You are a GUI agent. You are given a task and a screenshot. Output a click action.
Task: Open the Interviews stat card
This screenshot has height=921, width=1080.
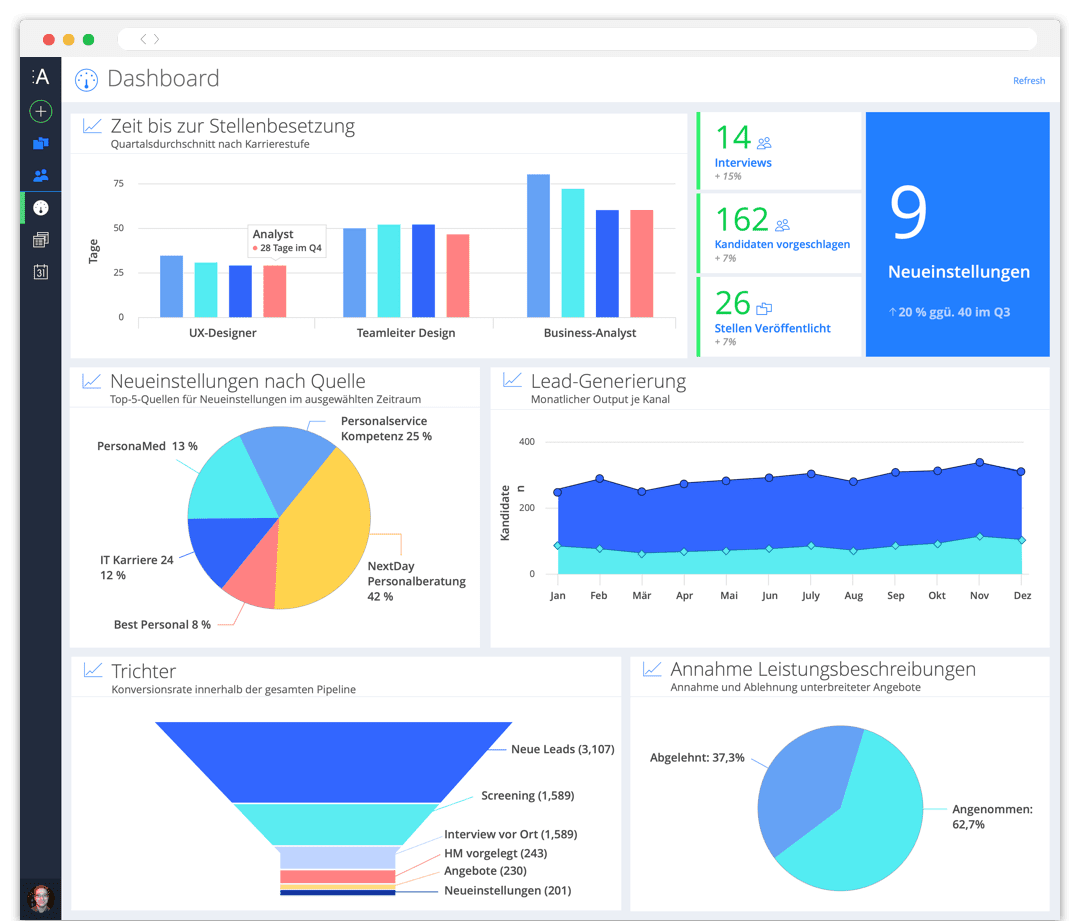coord(779,151)
